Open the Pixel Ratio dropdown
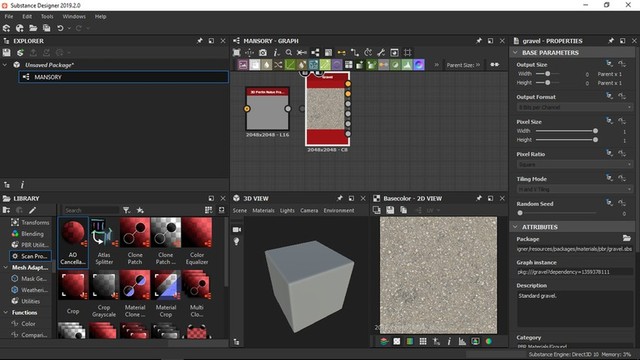 coord(575,164)
